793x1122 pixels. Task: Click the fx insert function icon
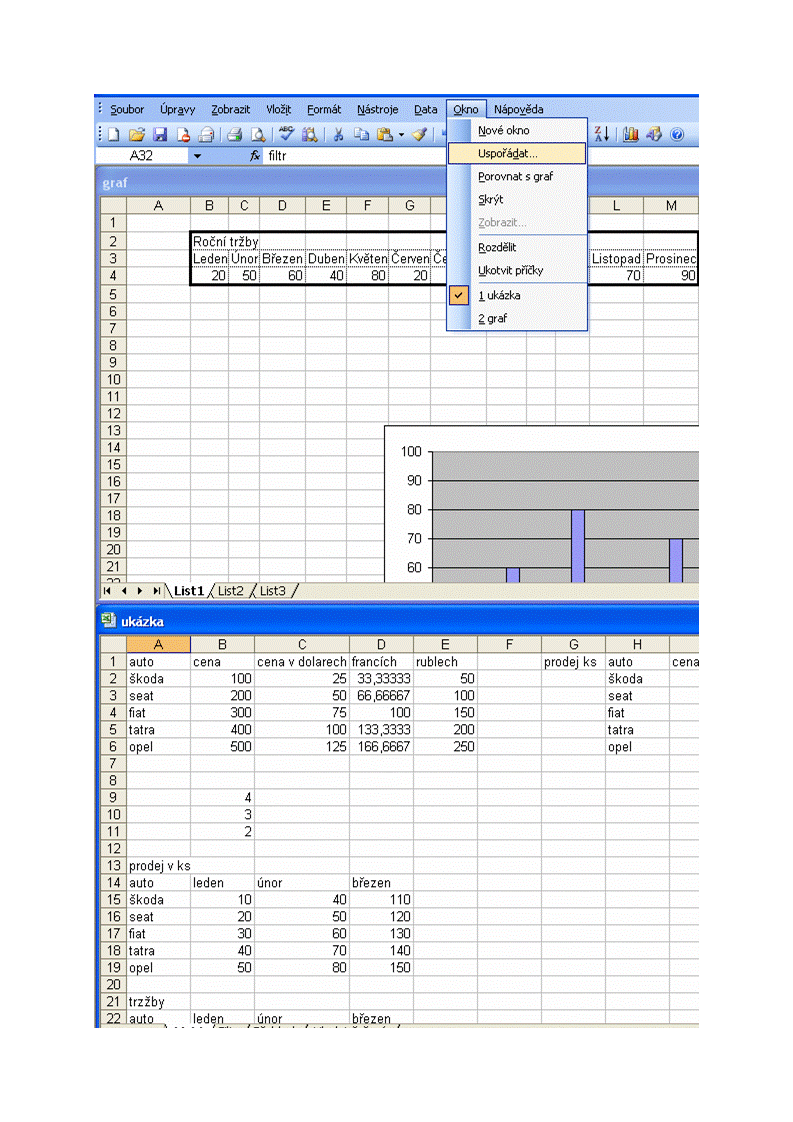point(255,155)
